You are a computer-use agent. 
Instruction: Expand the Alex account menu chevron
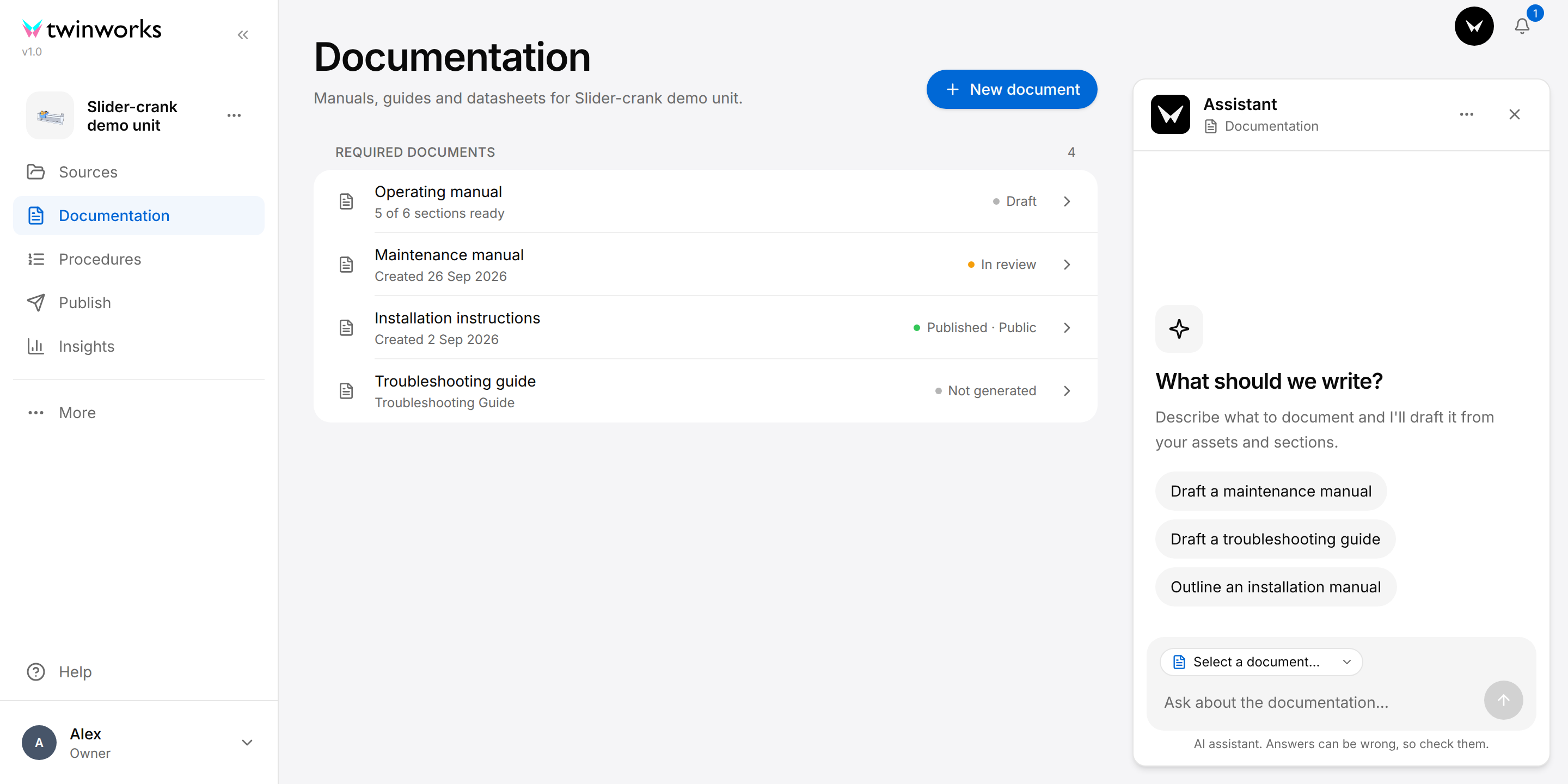pyautogui.click(x=247, y=743)
